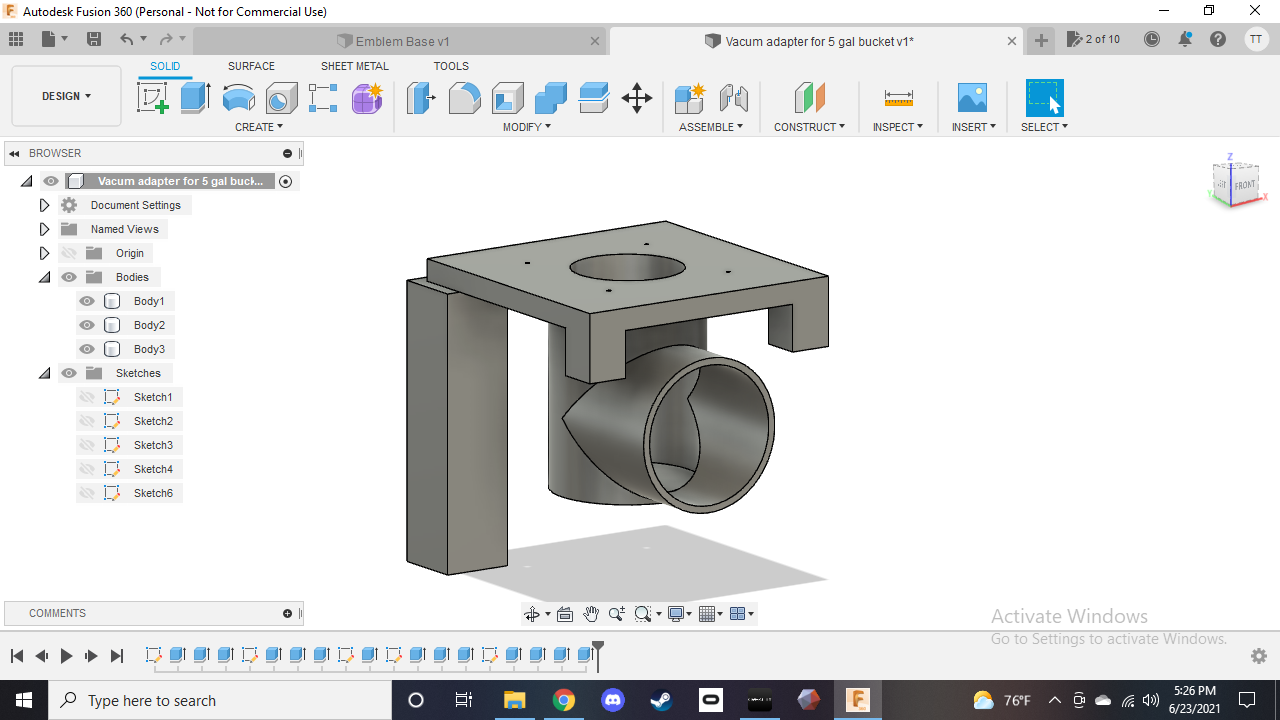The image size is (1280, 720).
Task: Select the Move/Copy tool
Action: click(637, 98)
